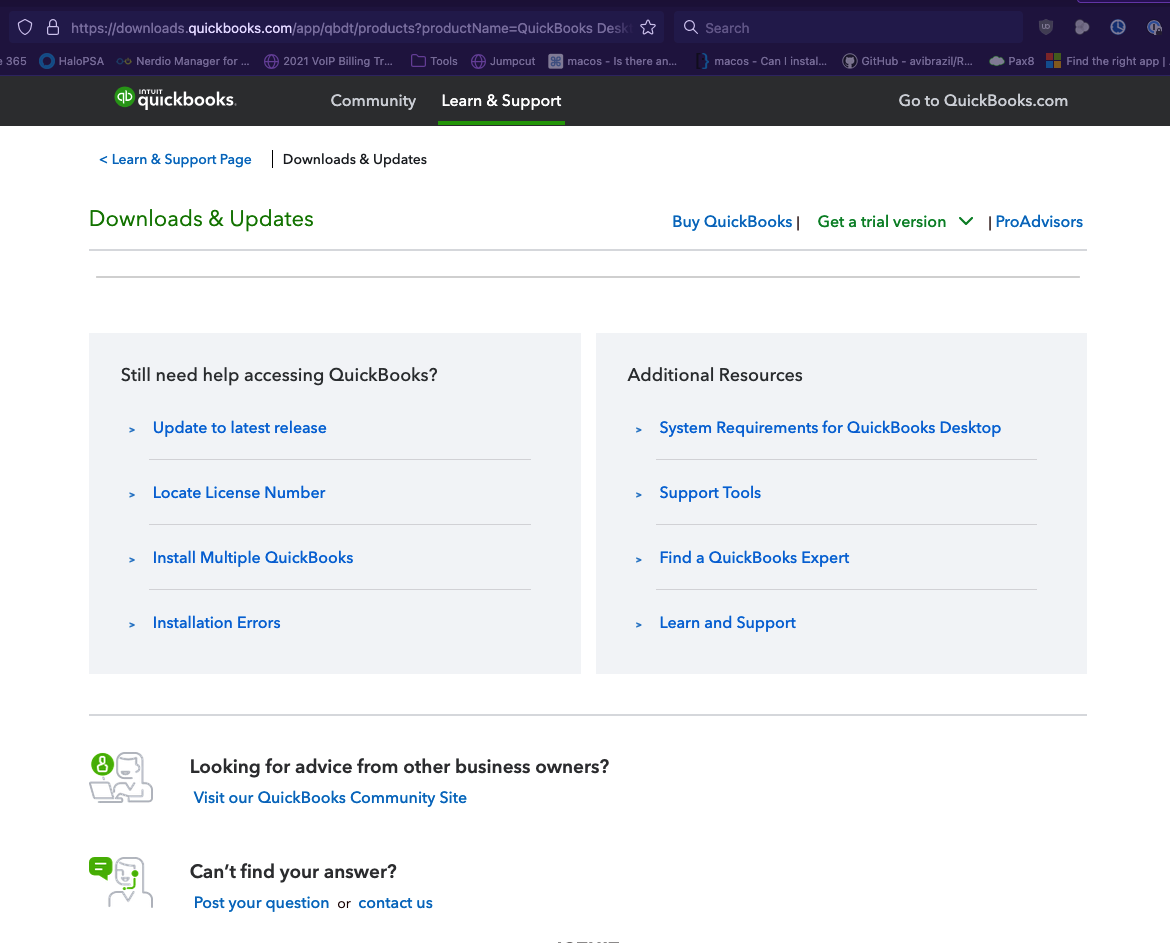Click the GitHub avibrazil bookmark
Image resolution: width=1170 pixels, height=943 pixels.
coord(908,61)
